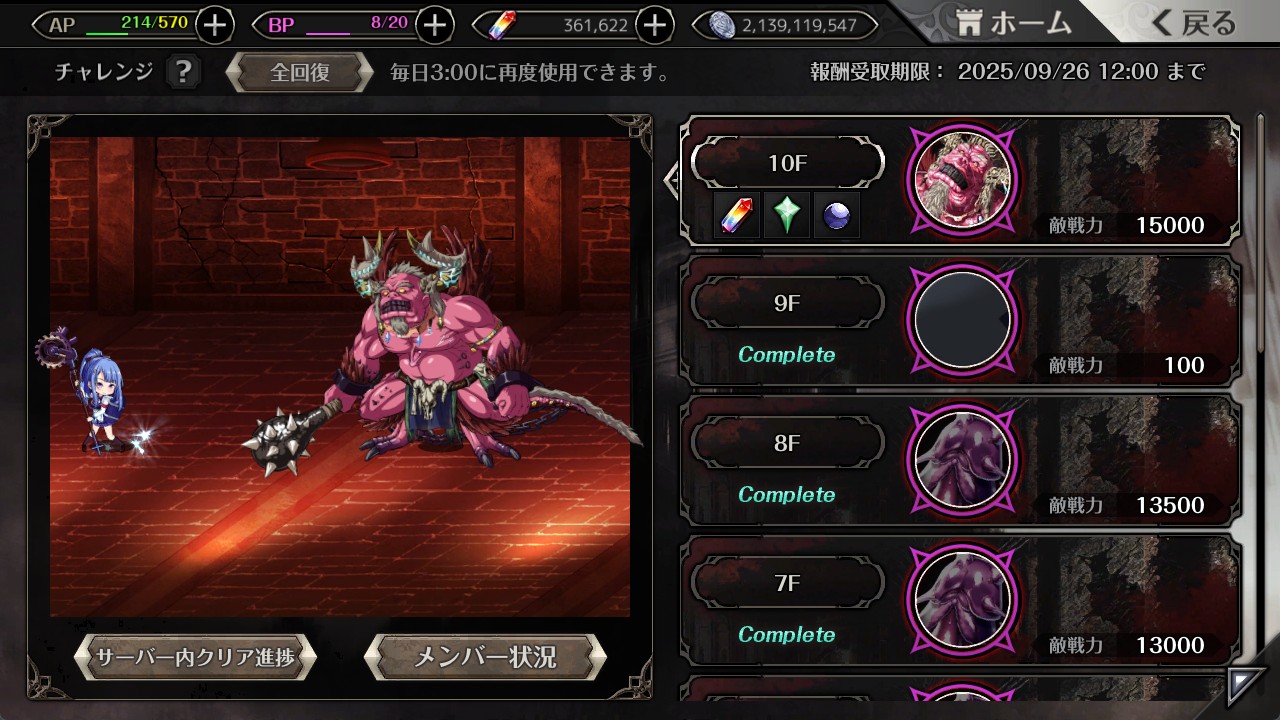Select the 10F pink ogre boss portrait

point(963,180)
